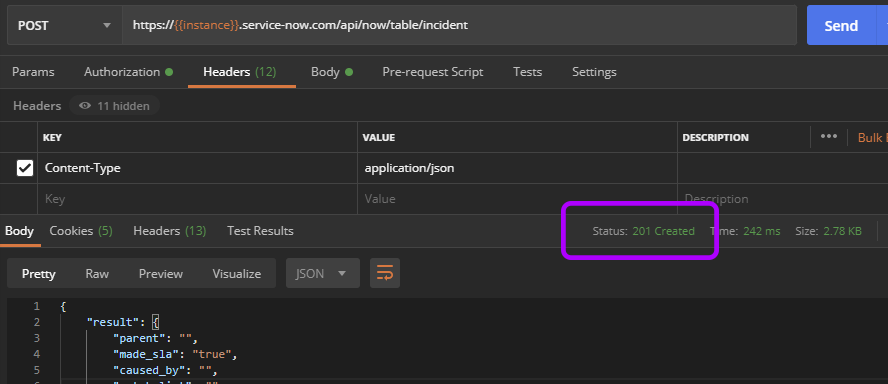The height and width of the screenshot is (384, 888).
Task: Click the KEY column header
Action: coord(52,138)
